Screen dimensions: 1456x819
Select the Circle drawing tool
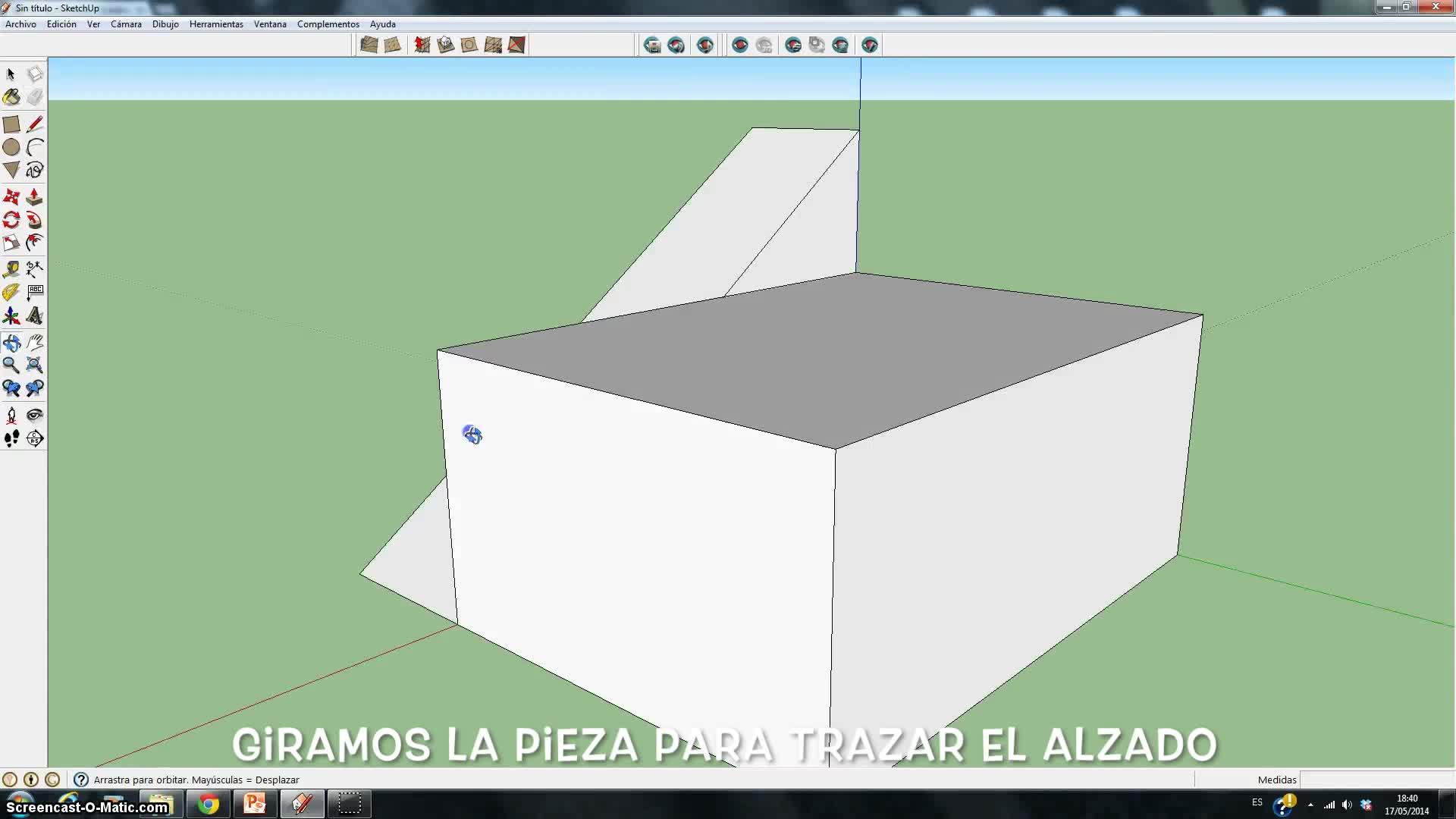[x=11, y=148]
